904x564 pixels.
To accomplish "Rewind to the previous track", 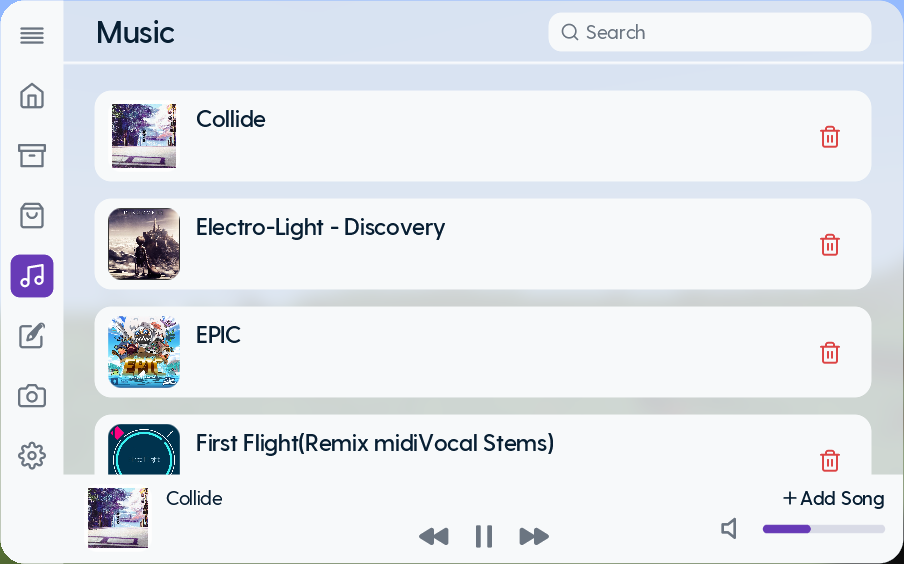I will pos(433,537).
